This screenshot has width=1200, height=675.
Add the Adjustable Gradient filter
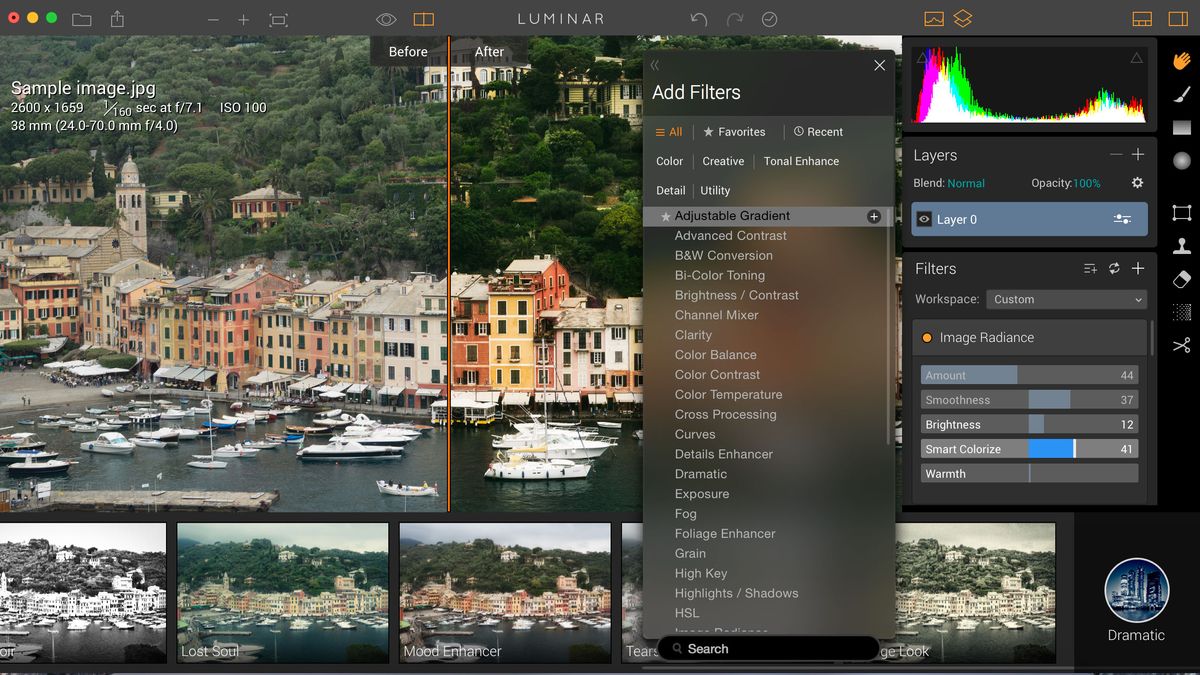pyautogui.click(x=873, y=216)
